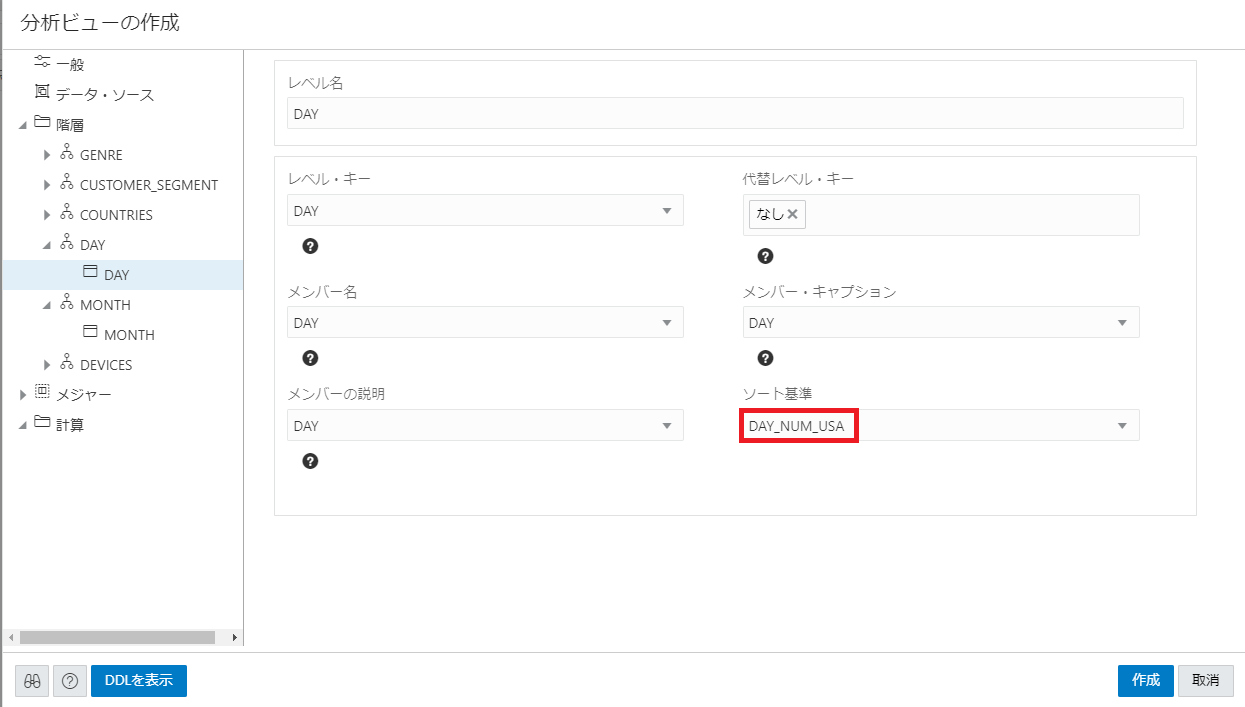The width and height of the screenshot is (1245, 707).
Task: Open the メンバー・キャプション dropdown
Action: [1122, 323]
